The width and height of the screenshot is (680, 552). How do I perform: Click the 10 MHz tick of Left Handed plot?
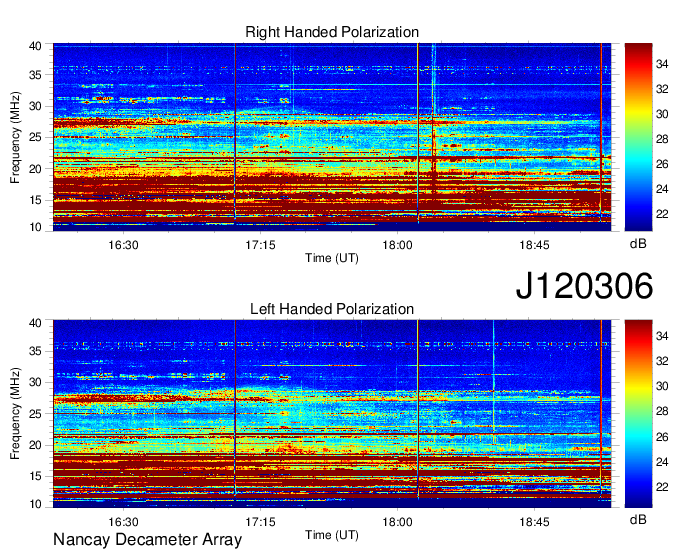35,503
